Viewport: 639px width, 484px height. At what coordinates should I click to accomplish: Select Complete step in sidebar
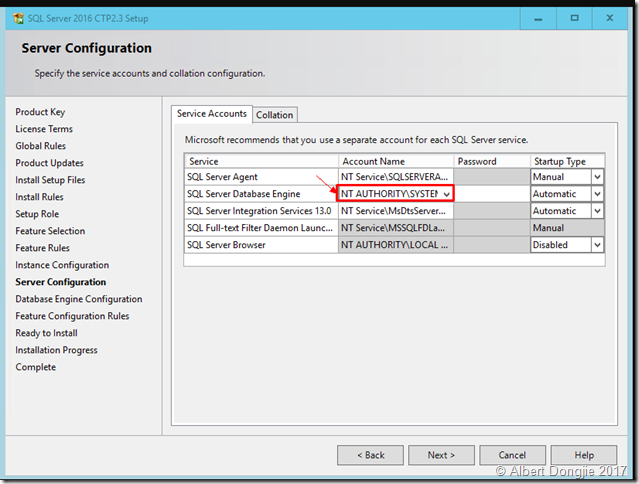point(35,367)
